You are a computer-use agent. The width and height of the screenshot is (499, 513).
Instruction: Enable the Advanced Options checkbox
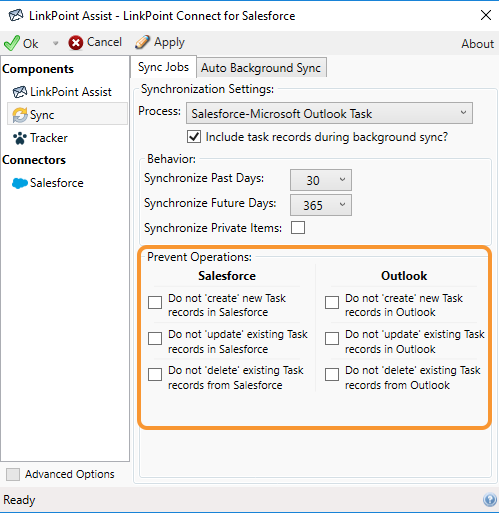(x=13, y=474)
